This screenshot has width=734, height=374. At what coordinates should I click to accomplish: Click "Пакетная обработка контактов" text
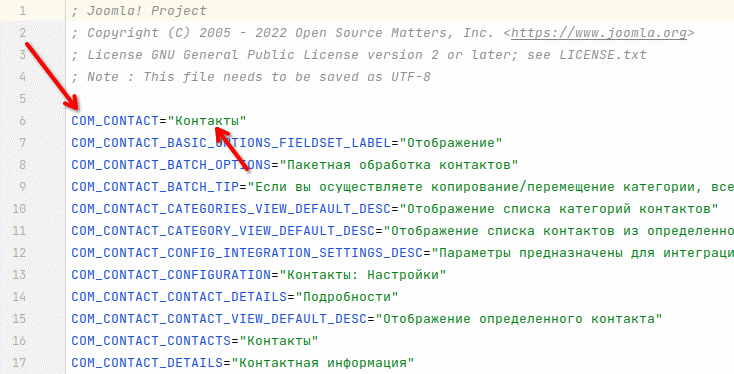point(399,165)
